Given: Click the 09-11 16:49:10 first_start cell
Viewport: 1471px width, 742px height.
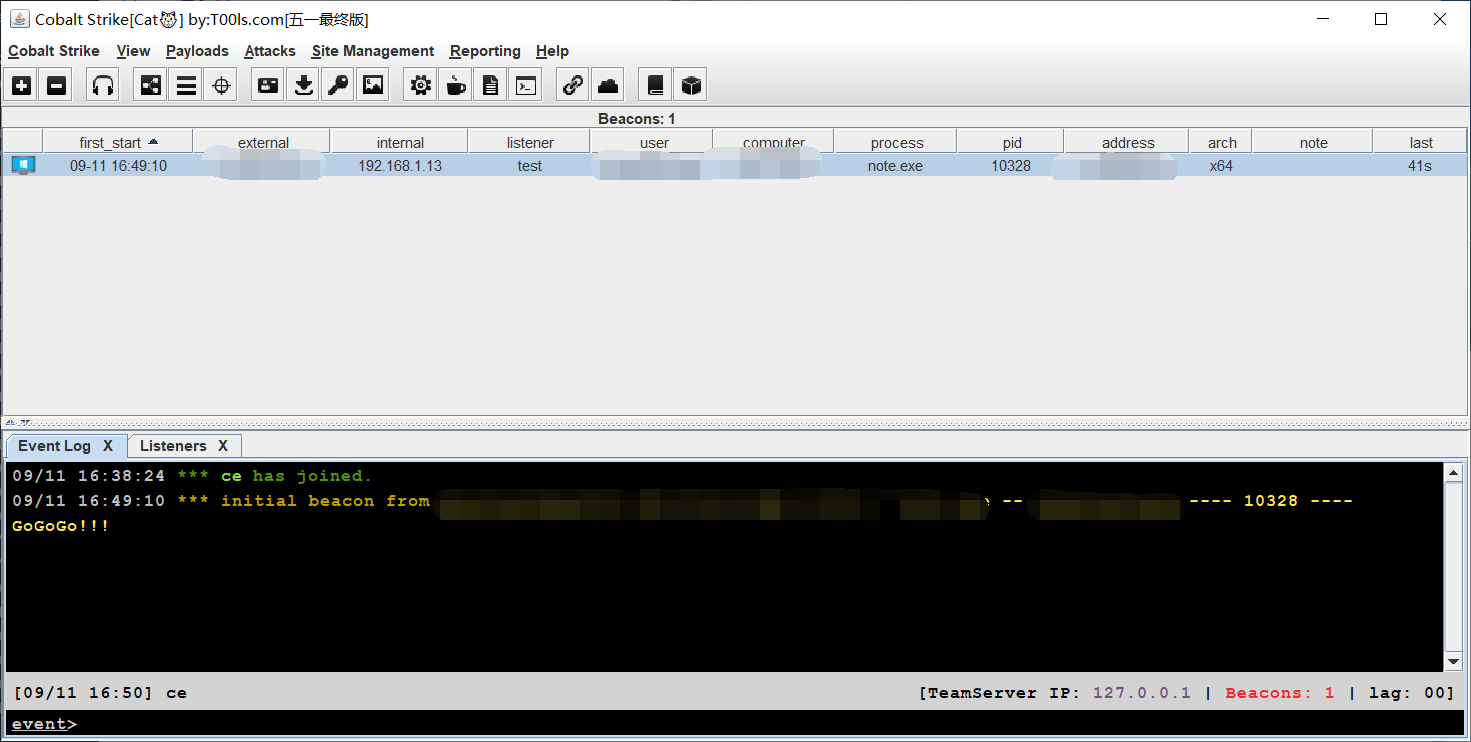Looking at the screenshot, I should coord(118,166).
